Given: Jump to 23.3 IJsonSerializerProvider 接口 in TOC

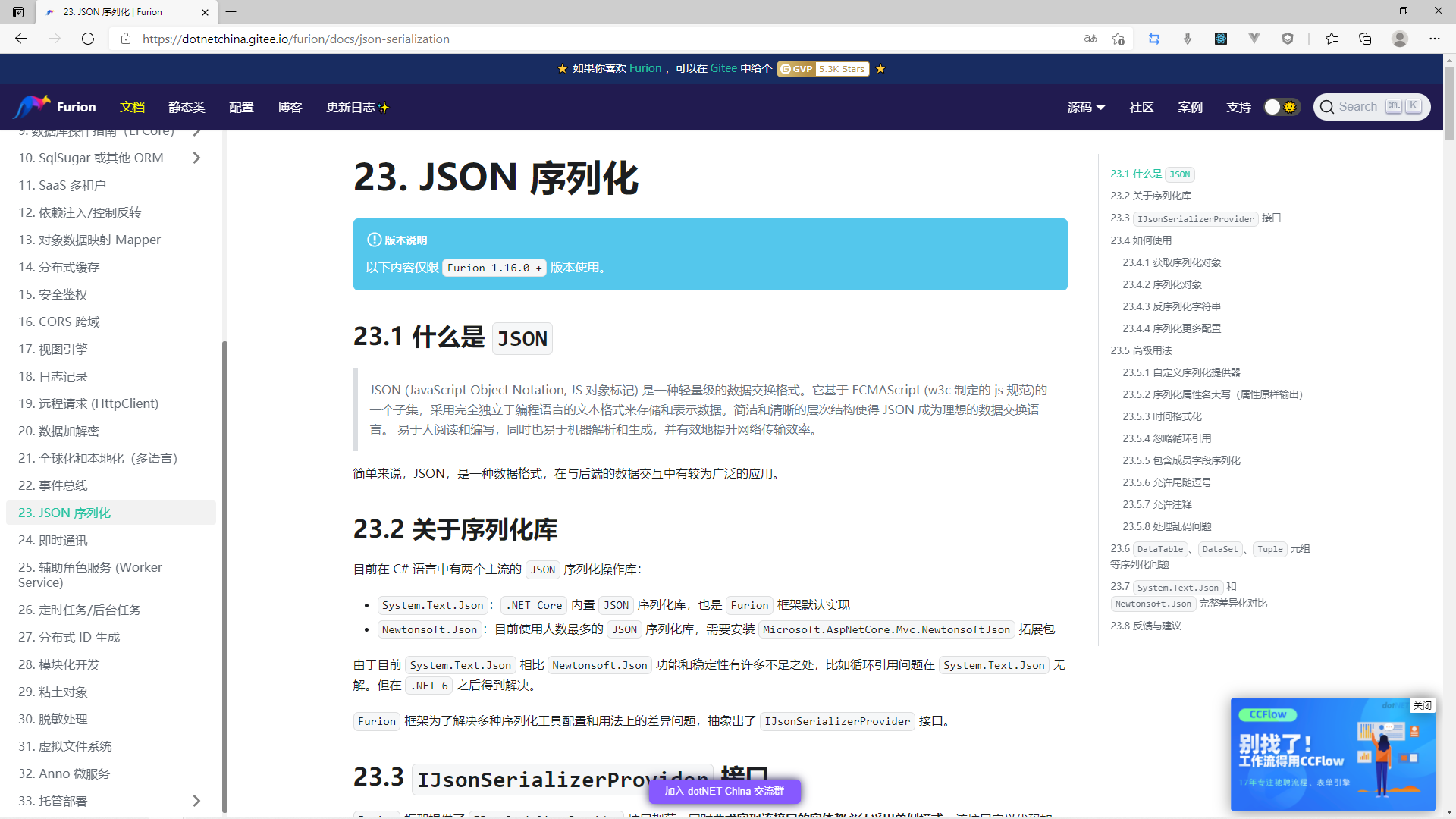Looking at the screenshot, I should pyautogui.click(x=1195, y=218).
